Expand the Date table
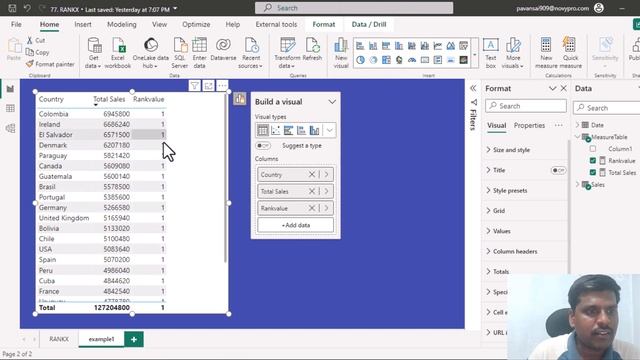The height and width of the screenshot is (360, 640). [578, 125]
